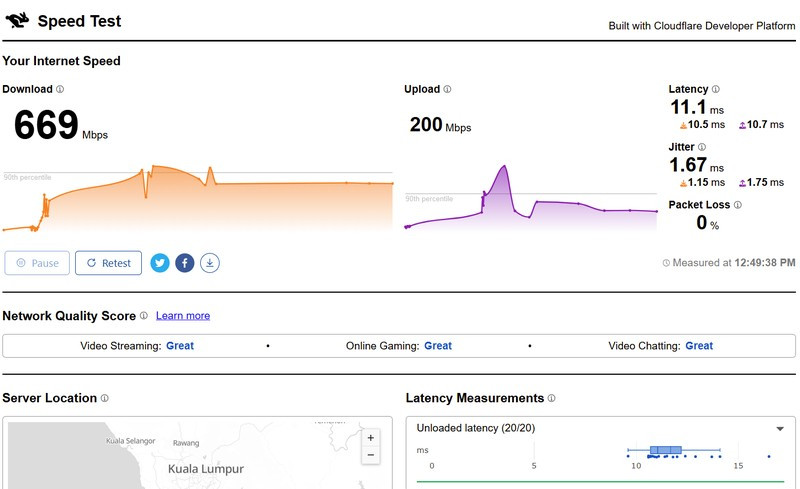Viewport: 800px width, 489px height.
Task: Pause the speed test
Action: [37, 263]
